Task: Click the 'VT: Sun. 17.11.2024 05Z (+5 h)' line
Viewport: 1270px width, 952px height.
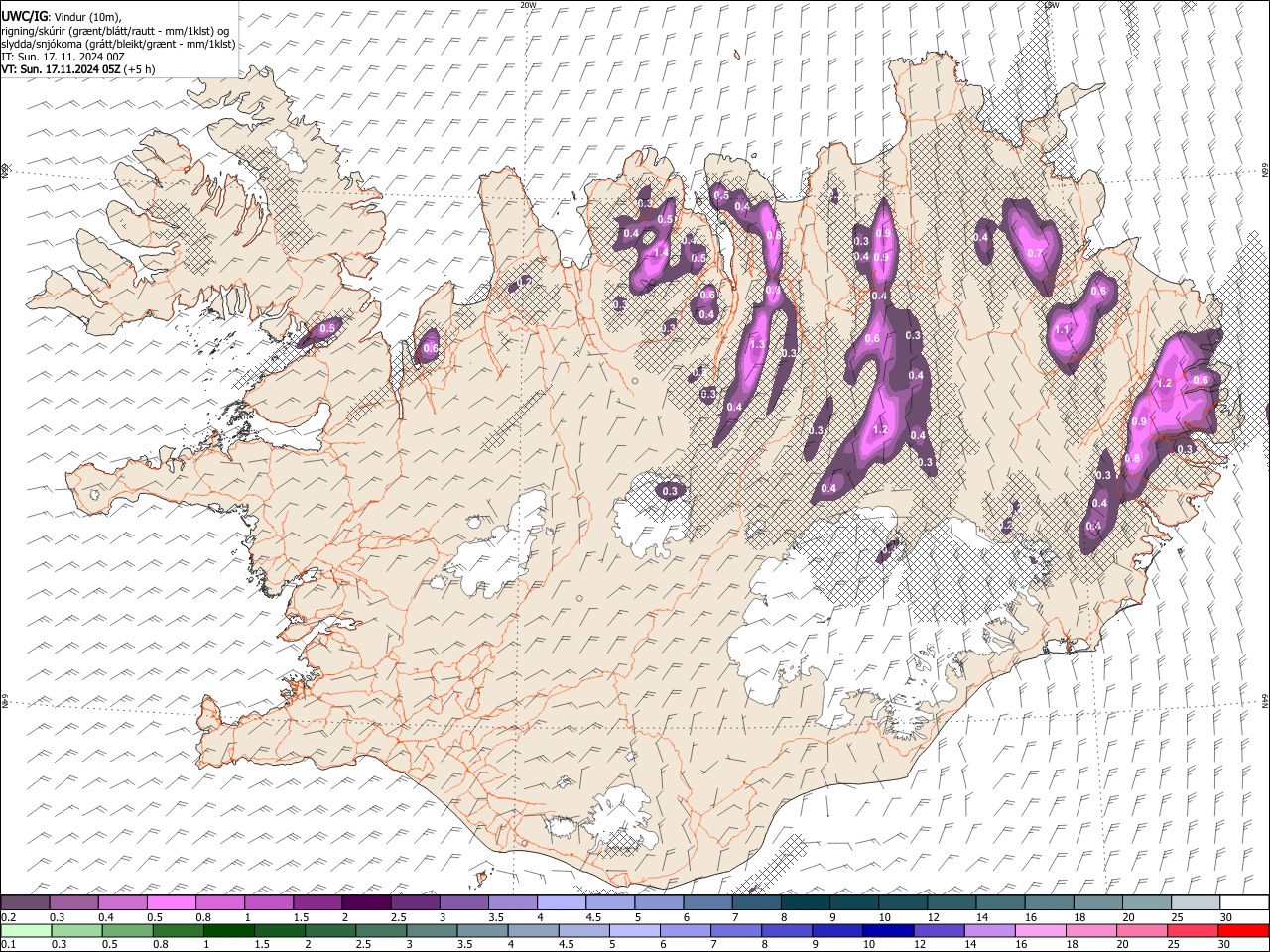Action: (x=78, y=69)
